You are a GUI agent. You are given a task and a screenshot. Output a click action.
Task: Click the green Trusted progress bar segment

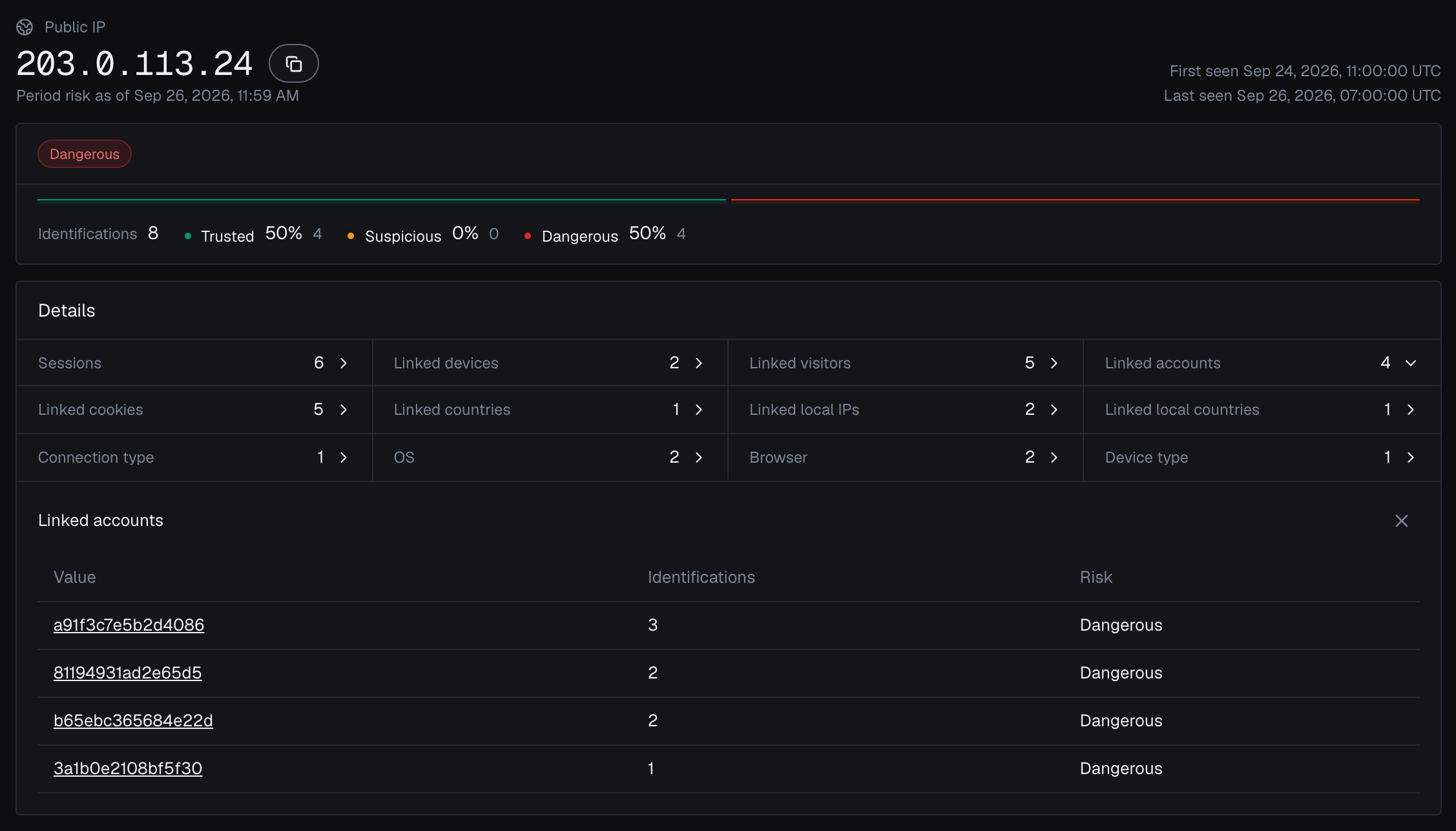381,200
